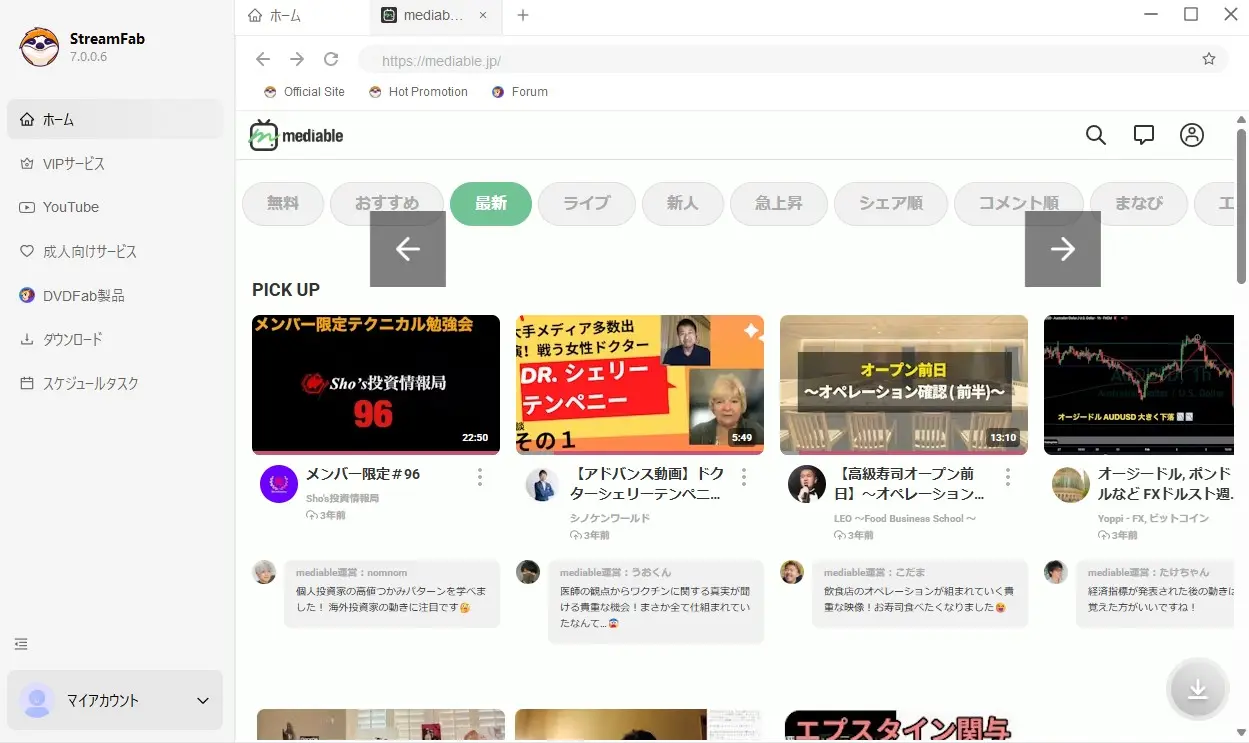The width and height of the screenshot is (1249, 743).
Task: Open the 【高級寿司オープン前日】 video title
Action: (910, 484)
